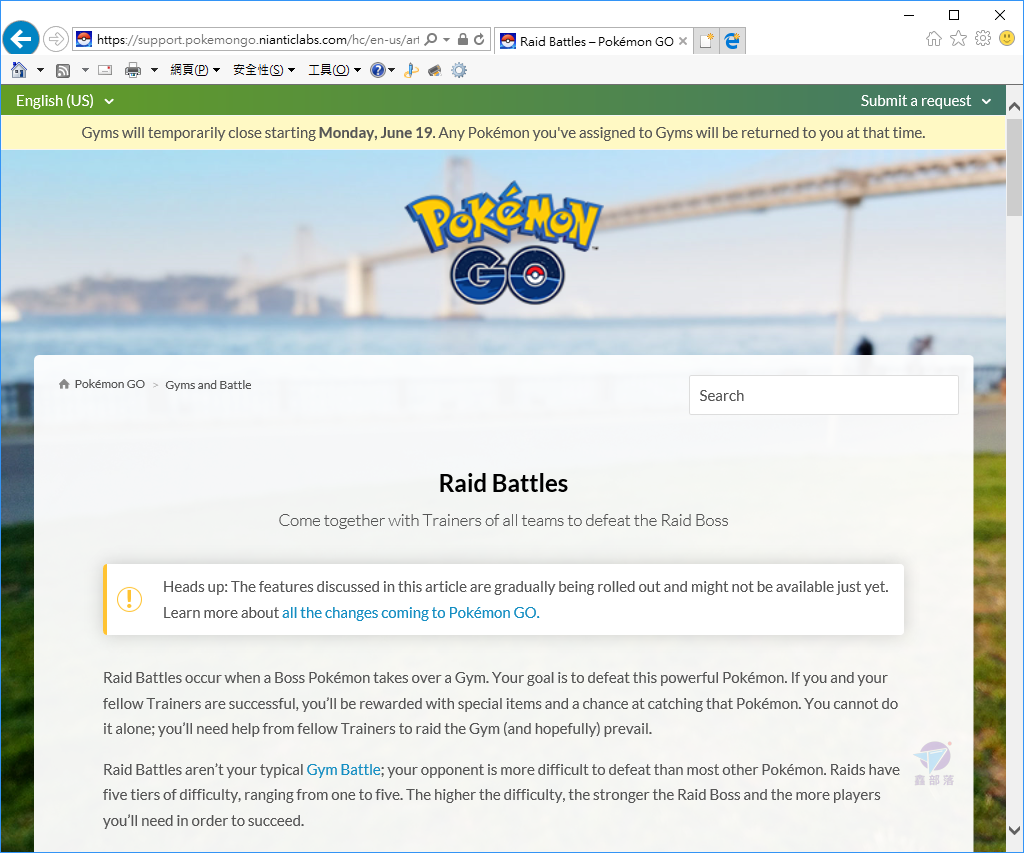The height and width of the screenshot is (853, 1024).
Task: Click the RSS feeds icon
Action: (63, 71)
